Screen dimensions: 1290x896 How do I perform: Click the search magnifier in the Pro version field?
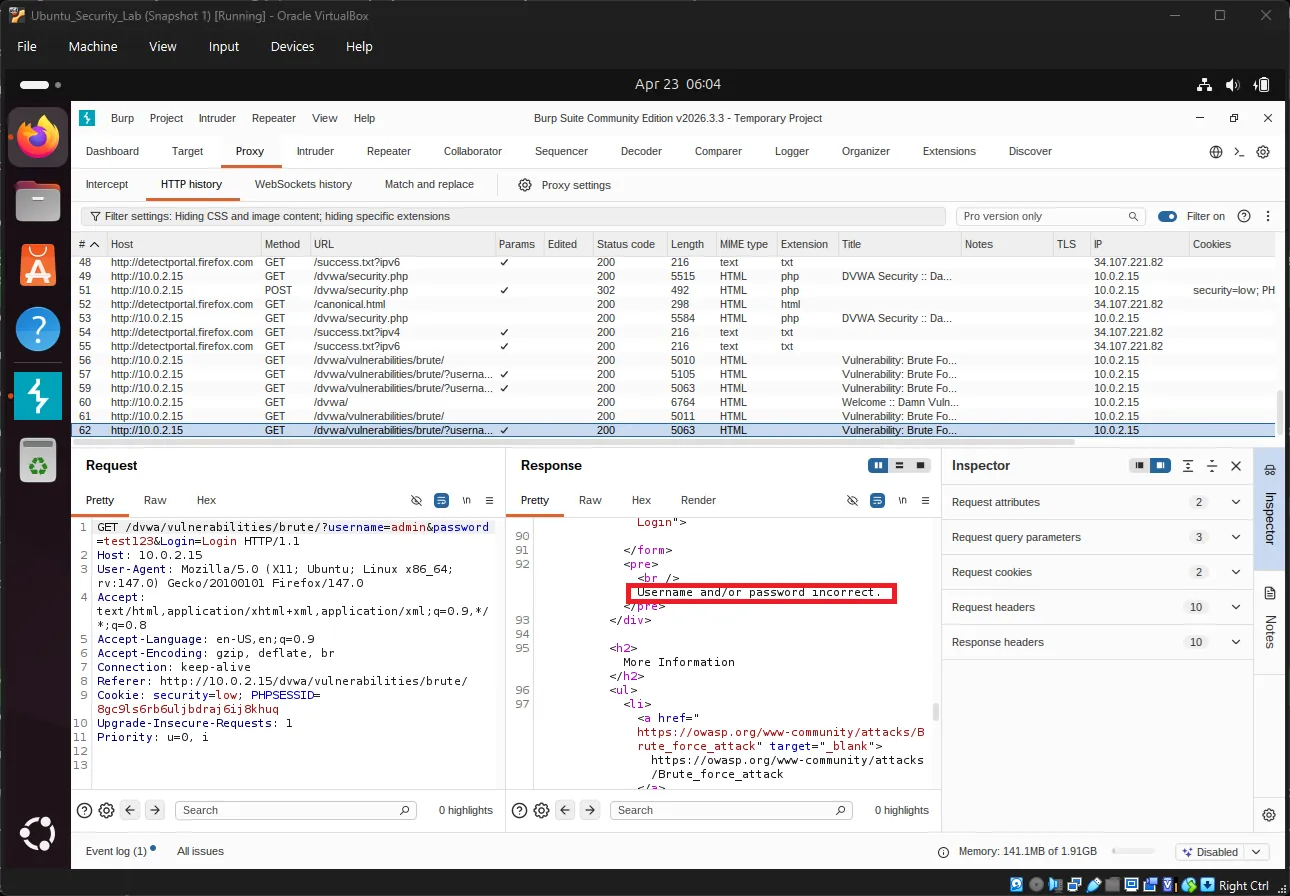pyautogui.click(x=1134, y=216)
